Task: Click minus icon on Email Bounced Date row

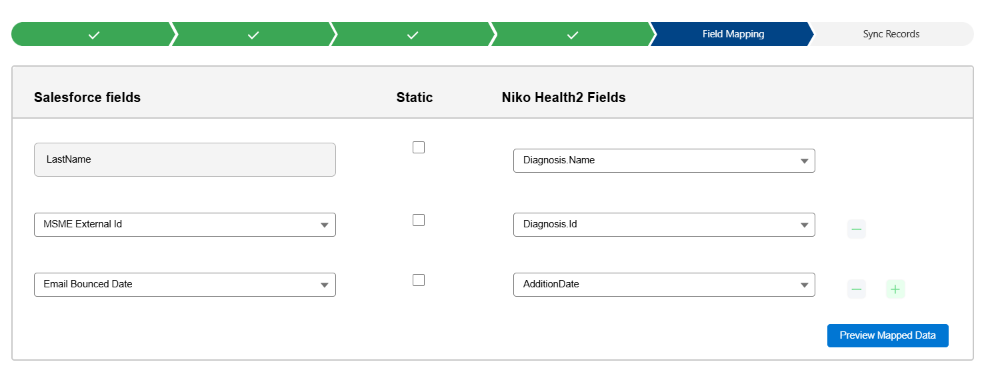Action: (x=856, y=289)
